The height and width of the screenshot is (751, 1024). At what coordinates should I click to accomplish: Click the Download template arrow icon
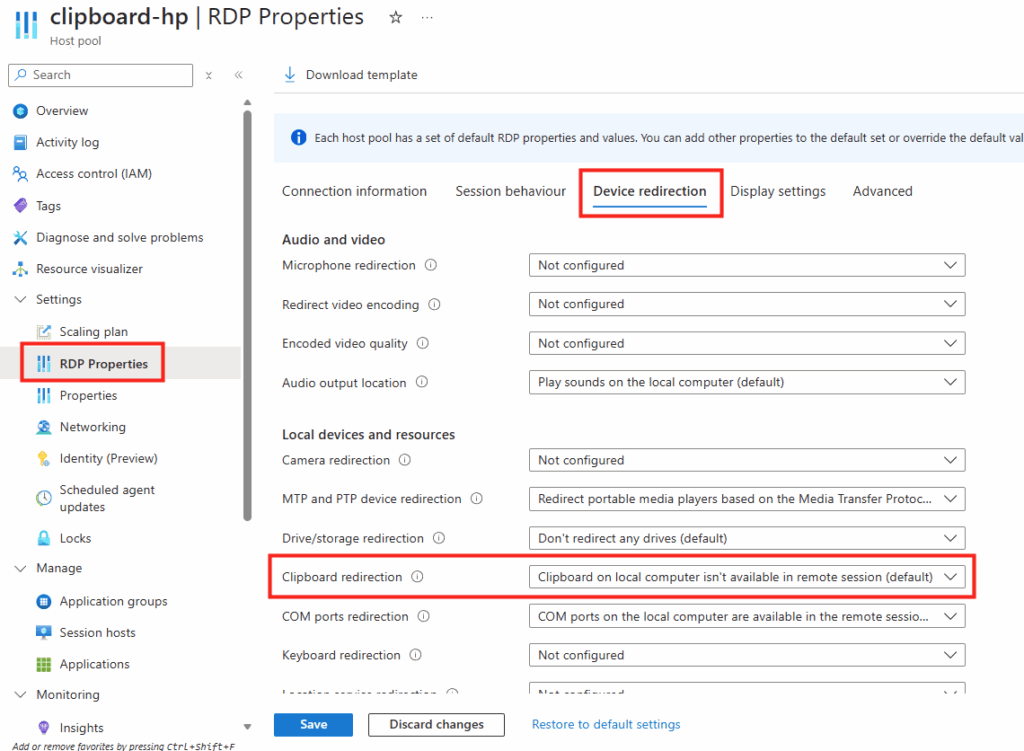291,75
